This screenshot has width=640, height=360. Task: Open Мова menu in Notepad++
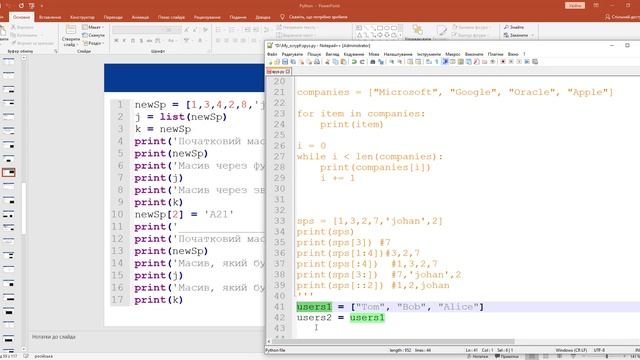point(374,54)
